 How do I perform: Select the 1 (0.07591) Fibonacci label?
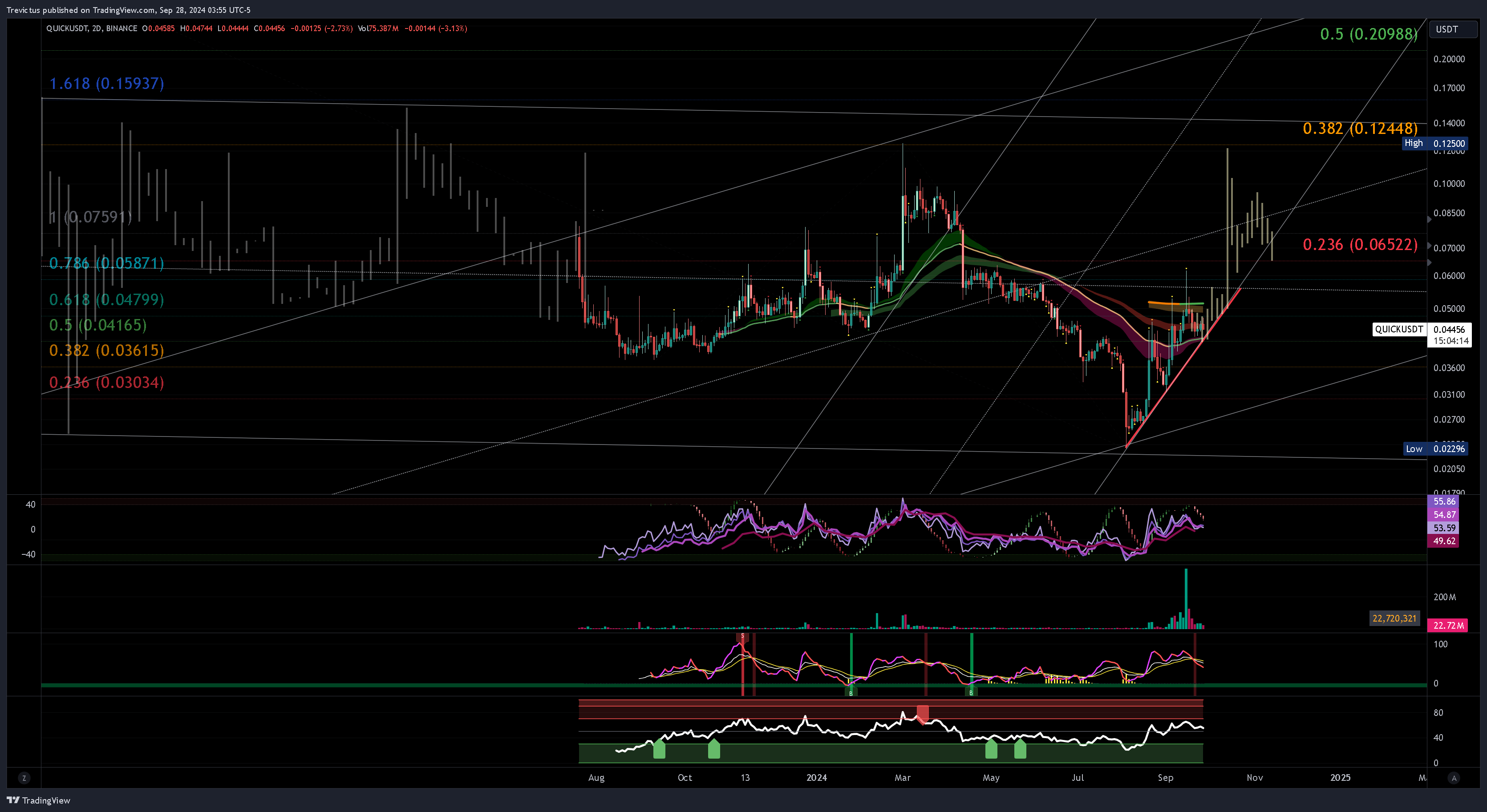(x=91, y=217)
